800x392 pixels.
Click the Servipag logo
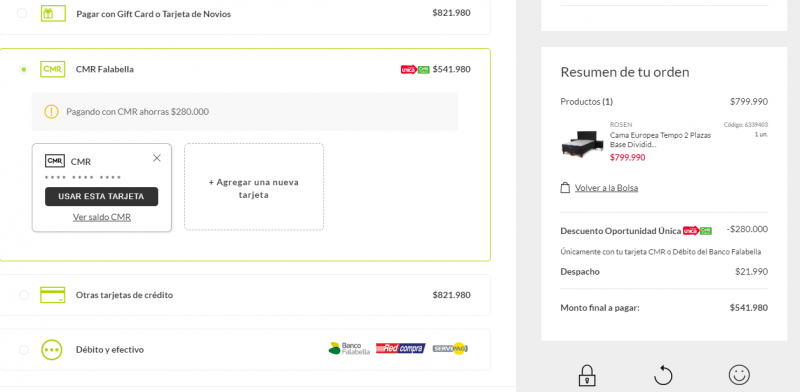click(450, 348)
